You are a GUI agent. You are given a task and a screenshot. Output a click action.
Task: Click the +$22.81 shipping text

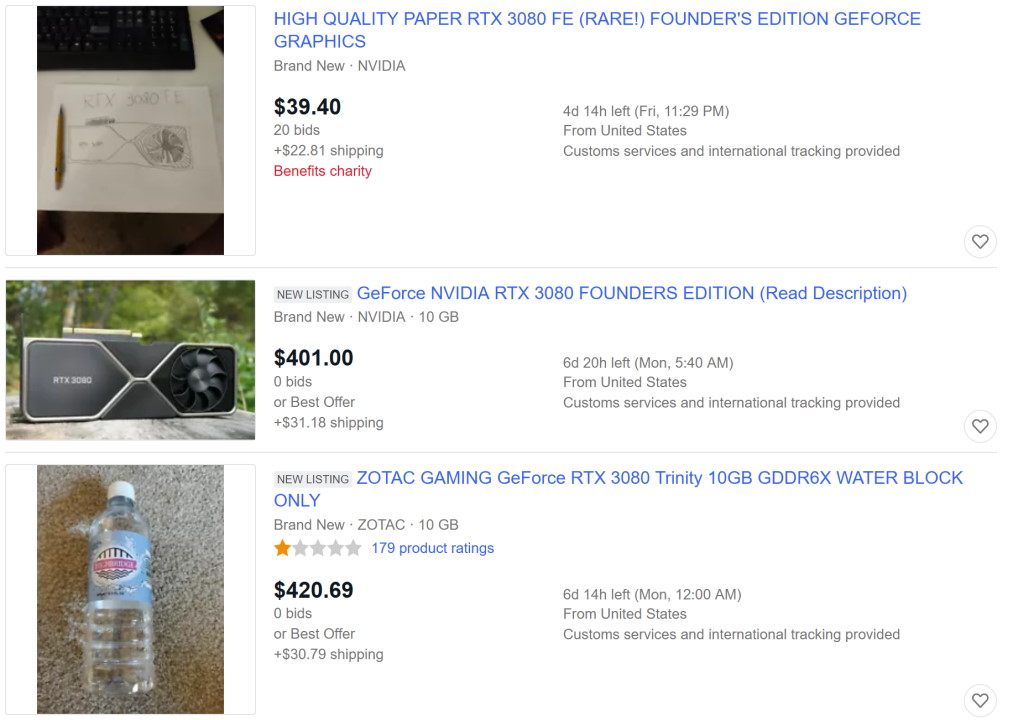pos(328,151)
